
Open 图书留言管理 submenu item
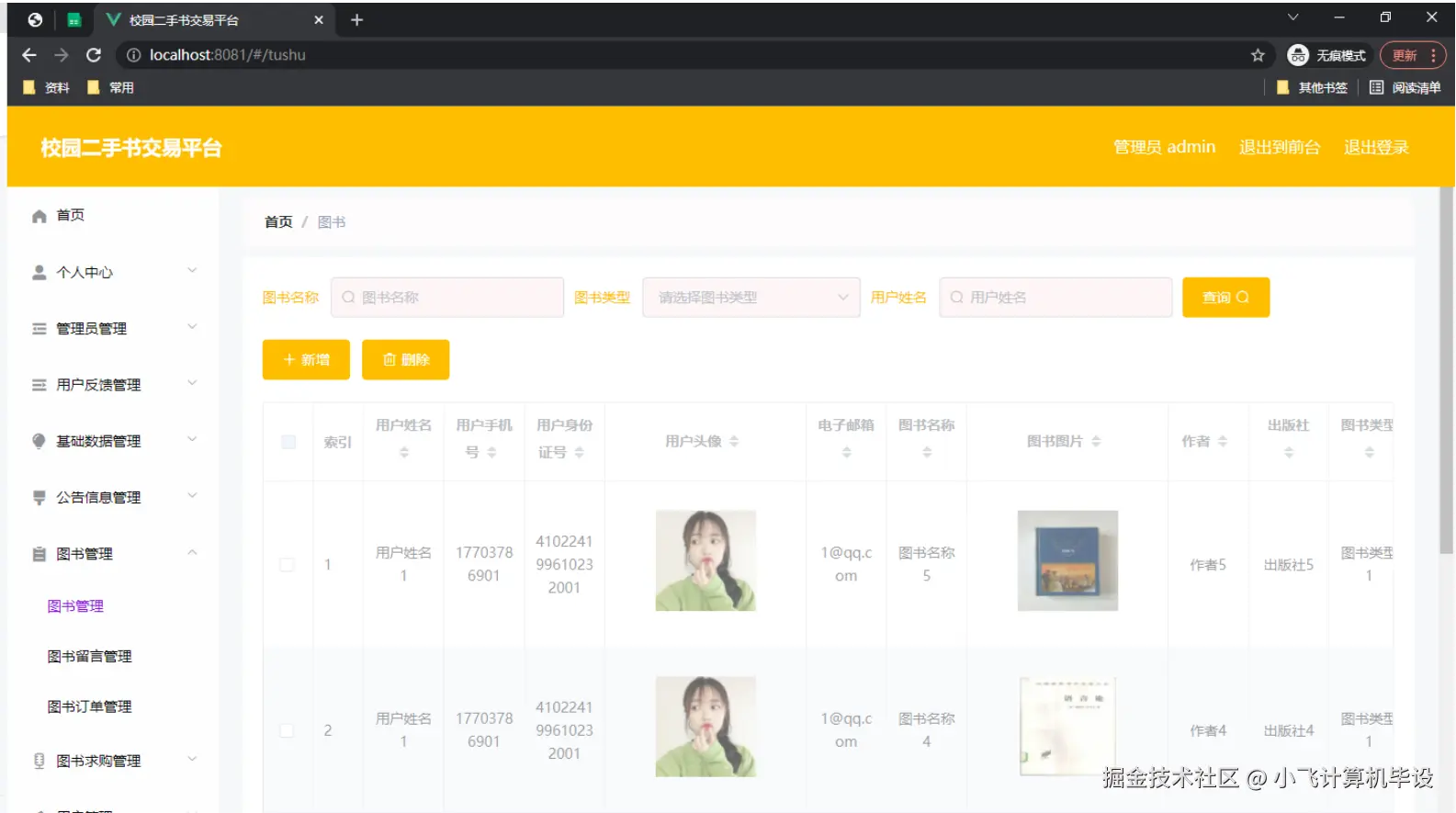tap(89, 656)
